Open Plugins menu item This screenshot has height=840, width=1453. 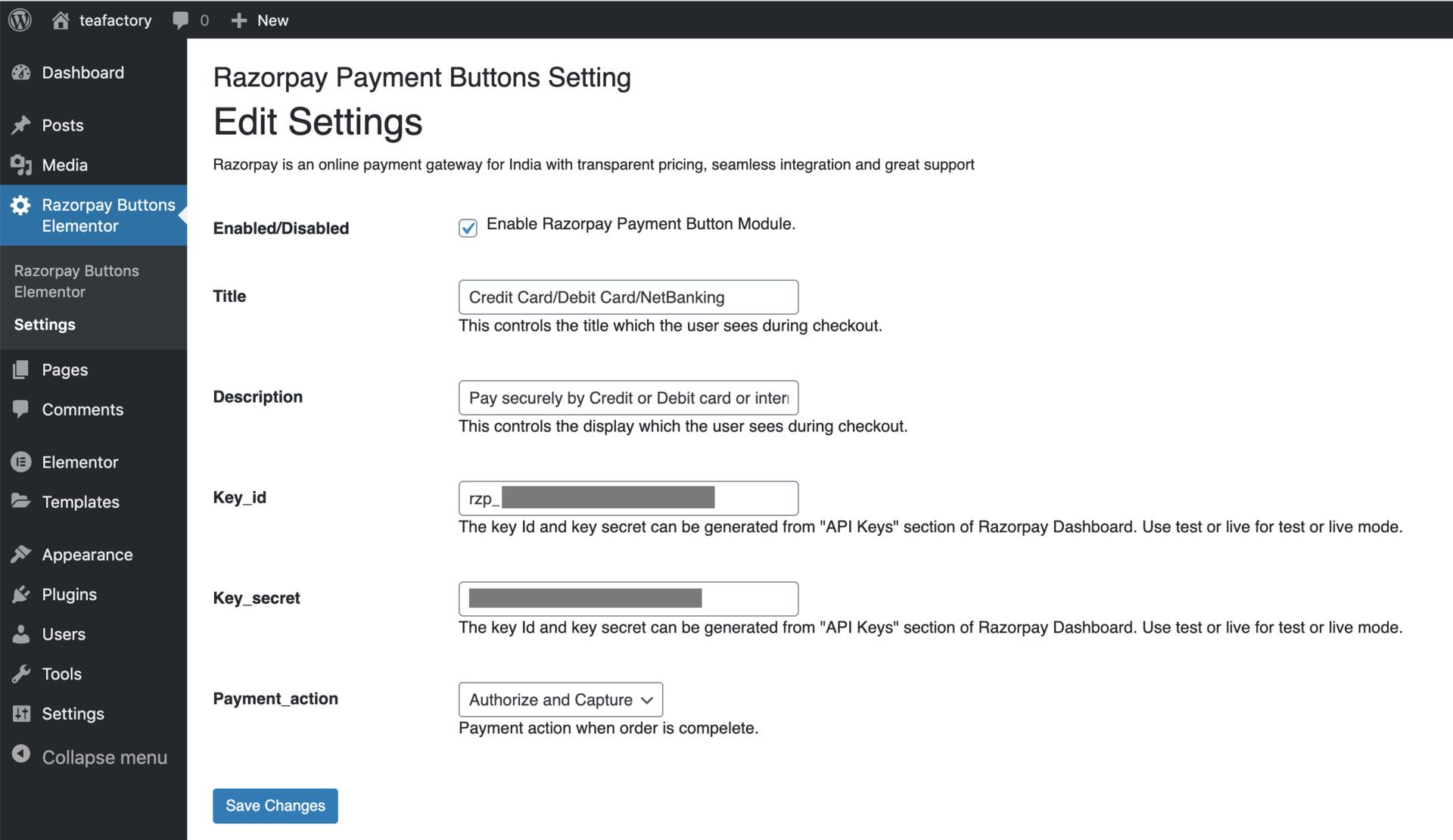94,594
